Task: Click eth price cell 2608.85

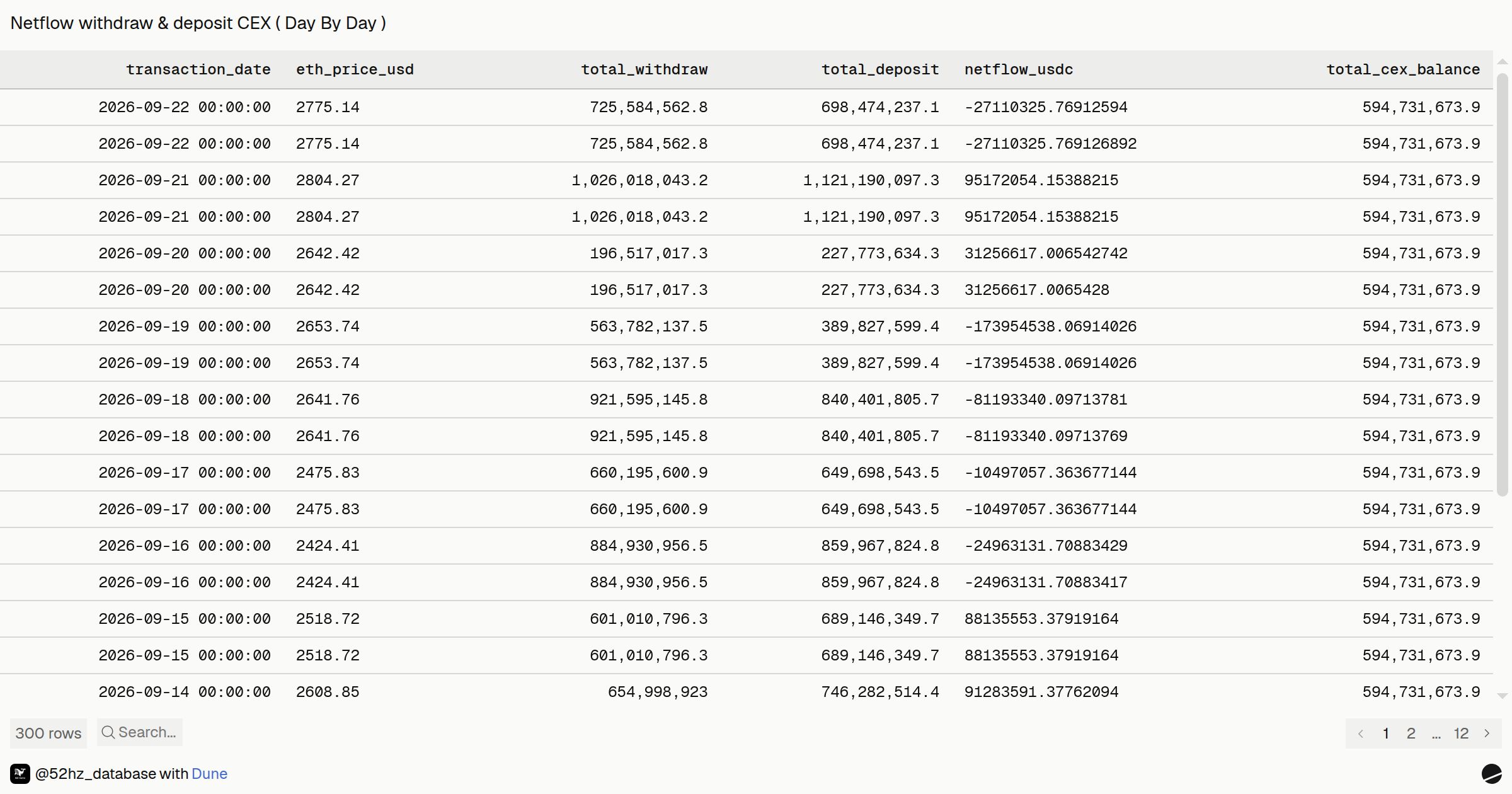Action: 328,692
